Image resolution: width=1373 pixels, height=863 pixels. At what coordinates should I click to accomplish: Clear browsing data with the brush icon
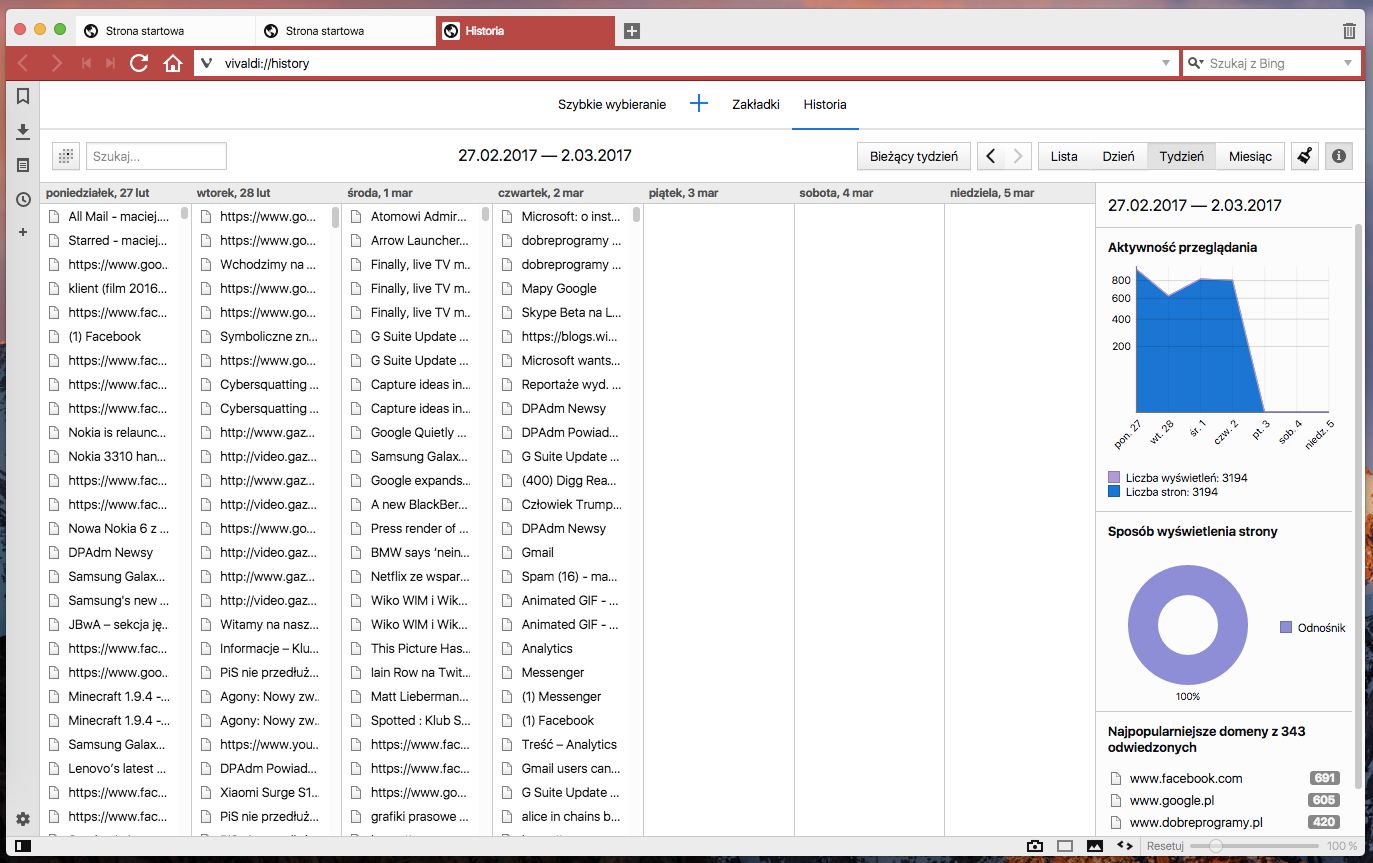coord(1304,156)
